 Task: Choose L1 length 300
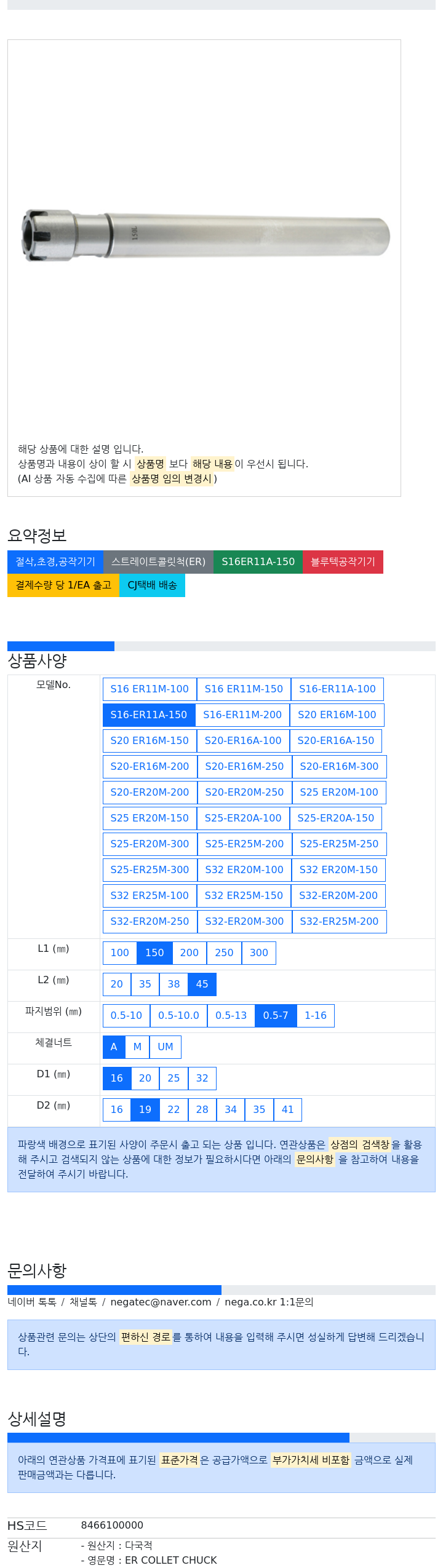pos(259,952)
